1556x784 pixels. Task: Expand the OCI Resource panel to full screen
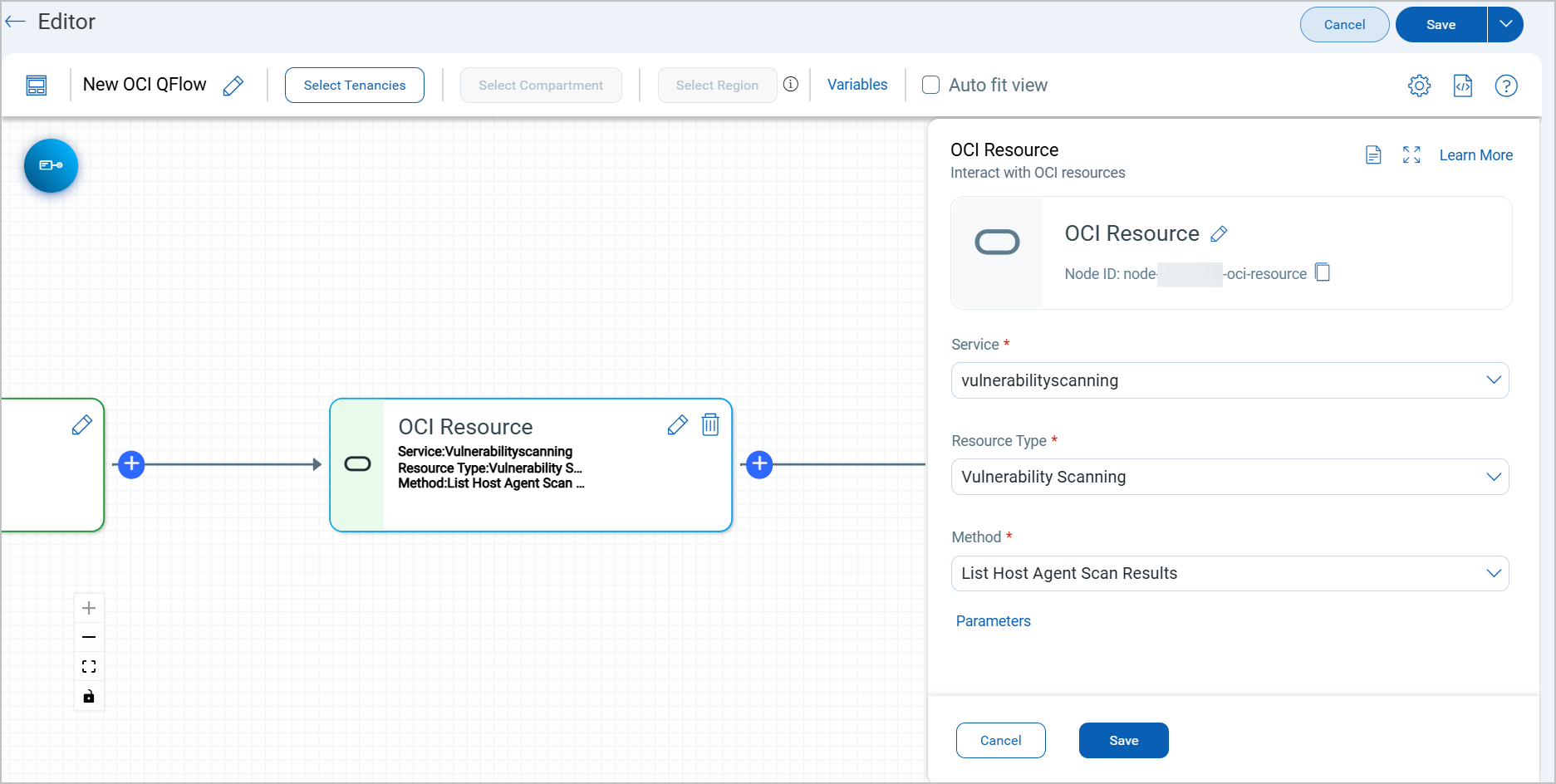(1411, 155)
